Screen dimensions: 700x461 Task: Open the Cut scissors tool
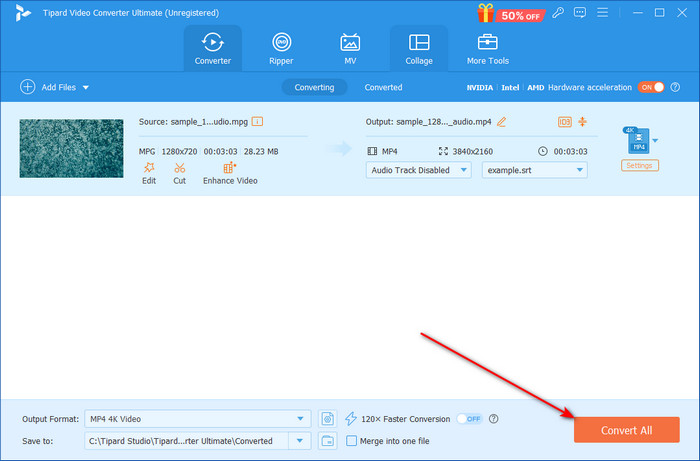click(x=179, y=173)
